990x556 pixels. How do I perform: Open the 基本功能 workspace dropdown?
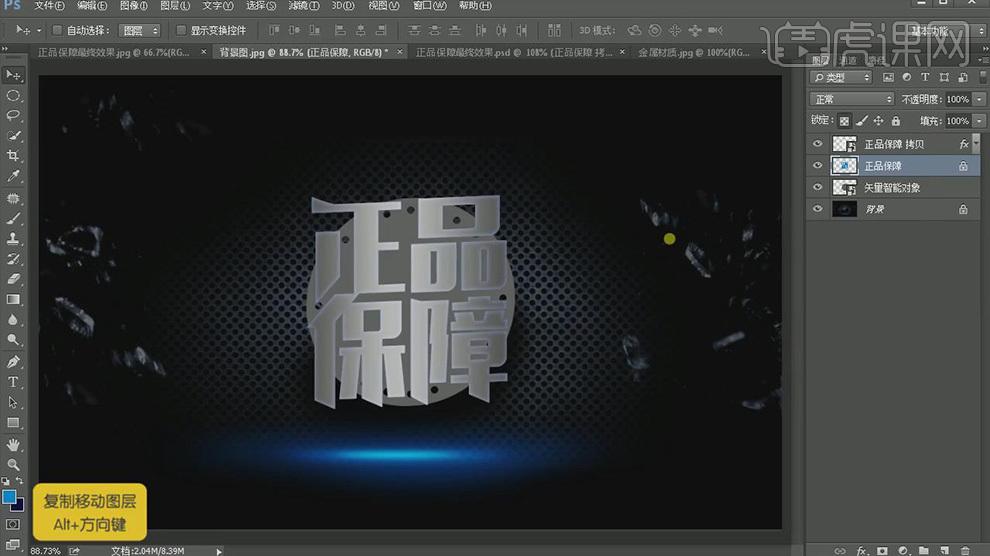pos(946,30)
